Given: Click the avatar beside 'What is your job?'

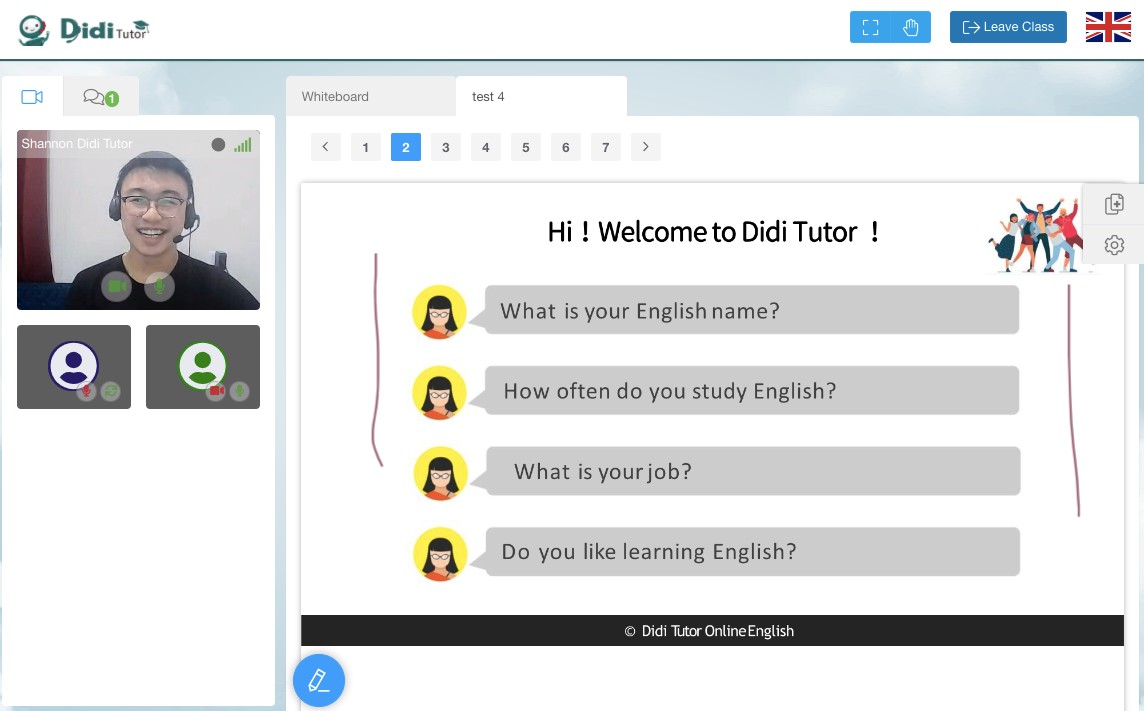Looking at the screenshot, I should 440,473.
